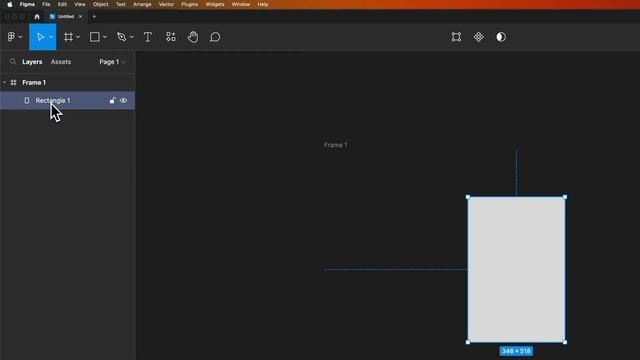Click the search icon in Layers panel
640x360 pixels.
[x=13, y=62]
